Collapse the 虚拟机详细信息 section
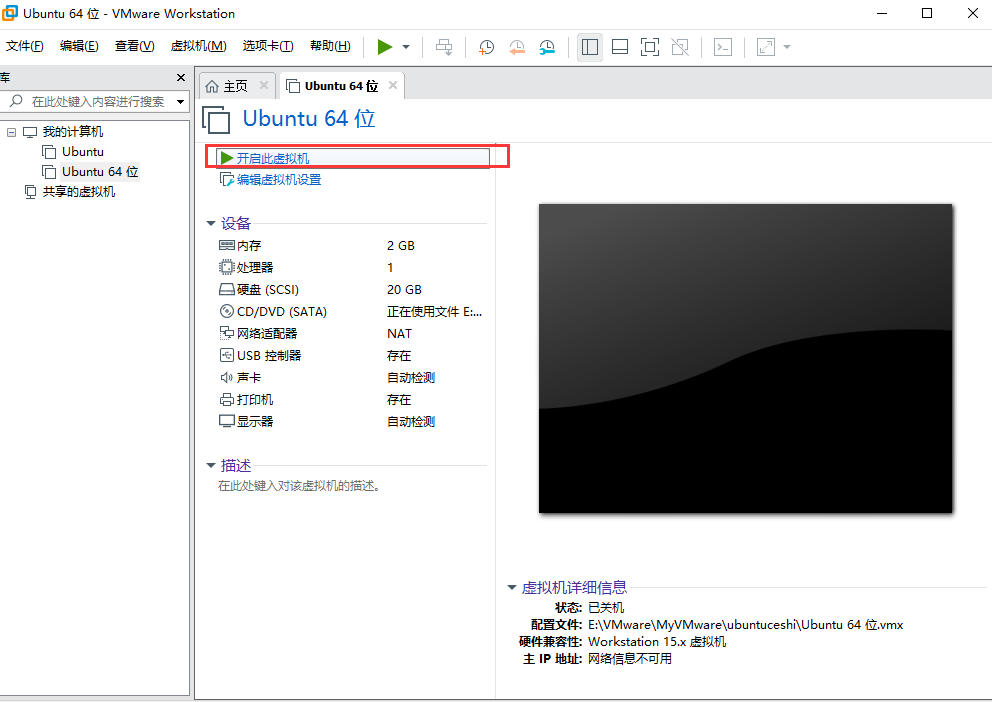This screenshot has height=702, width=992. (x=512, y=588)
